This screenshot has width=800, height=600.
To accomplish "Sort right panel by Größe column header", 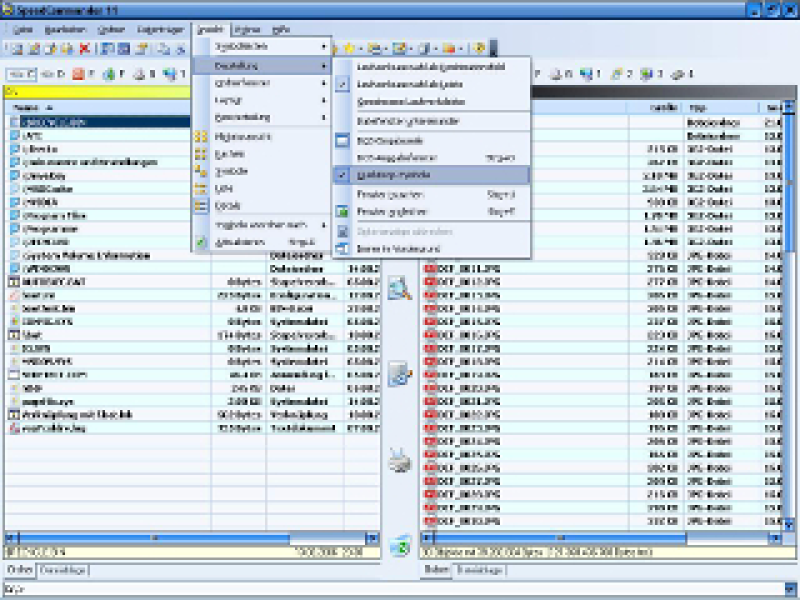I will 655,108.
